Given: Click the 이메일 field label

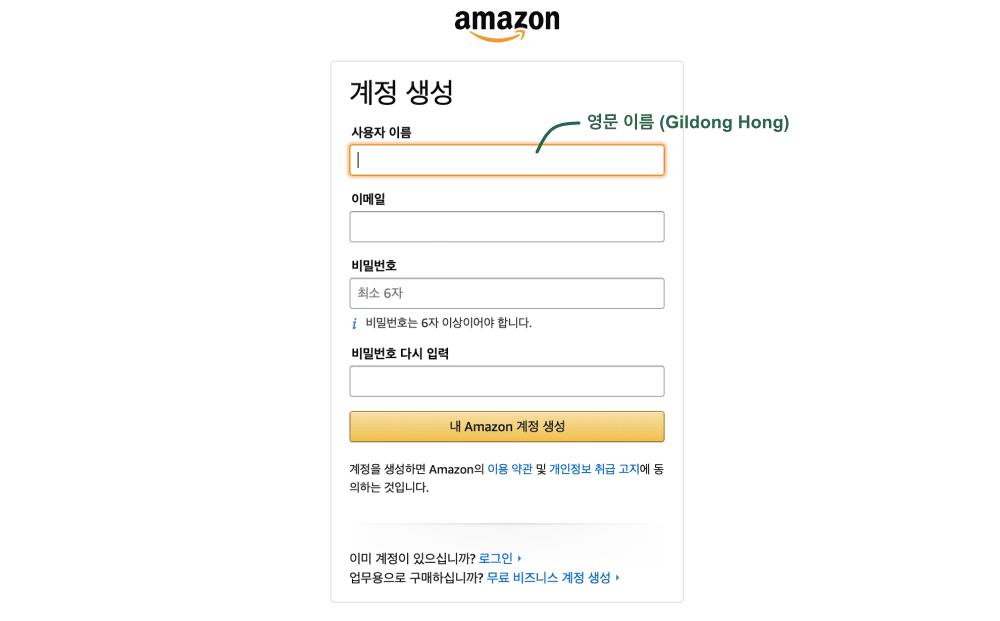Looking at the screenshot, I should (x=368, y=199).
